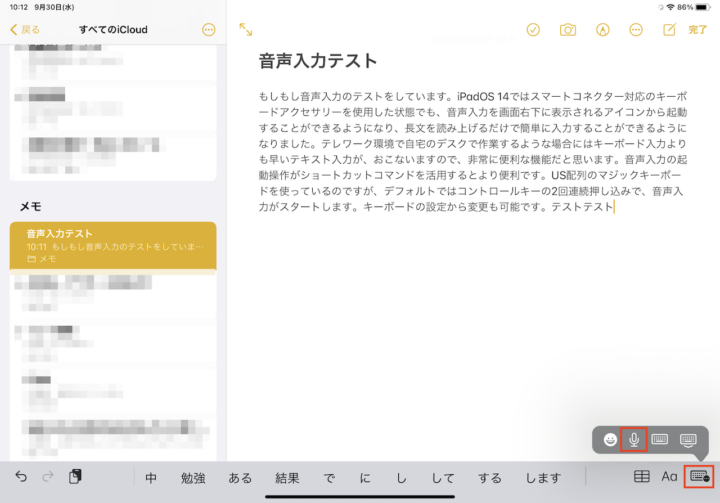Screen dimensions: 720x503
Task: Show the floating keyboard from the popup
Action: [x=659, y=440]
